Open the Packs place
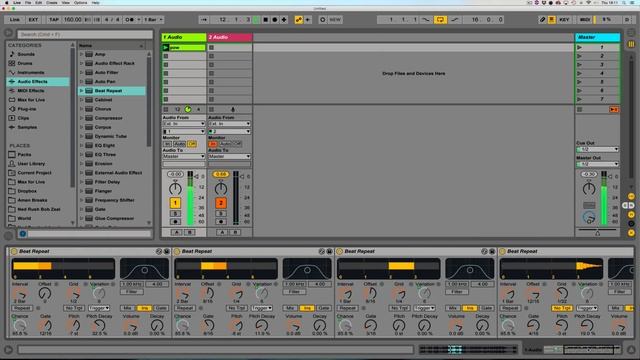640x360 pixels. click(24, 155)
